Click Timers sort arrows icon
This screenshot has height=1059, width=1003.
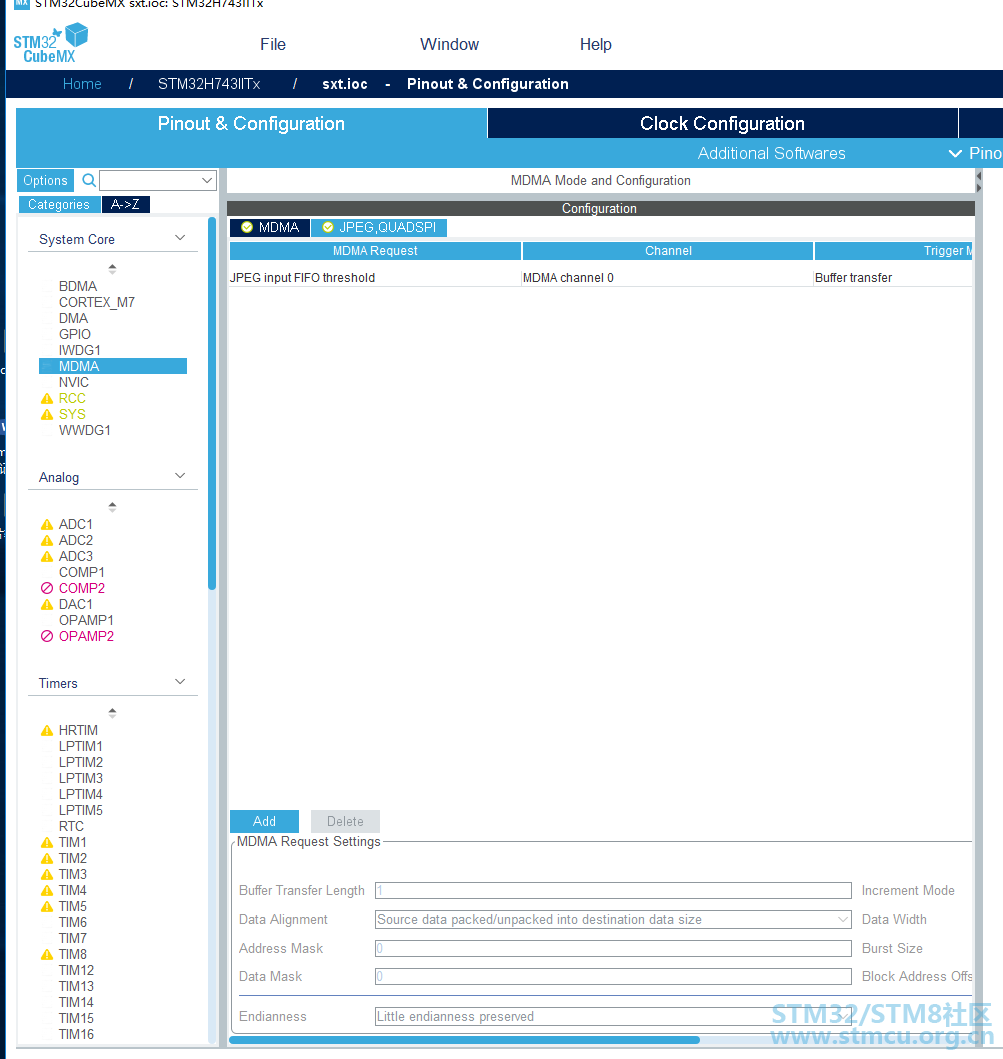[x=112, y=713]
